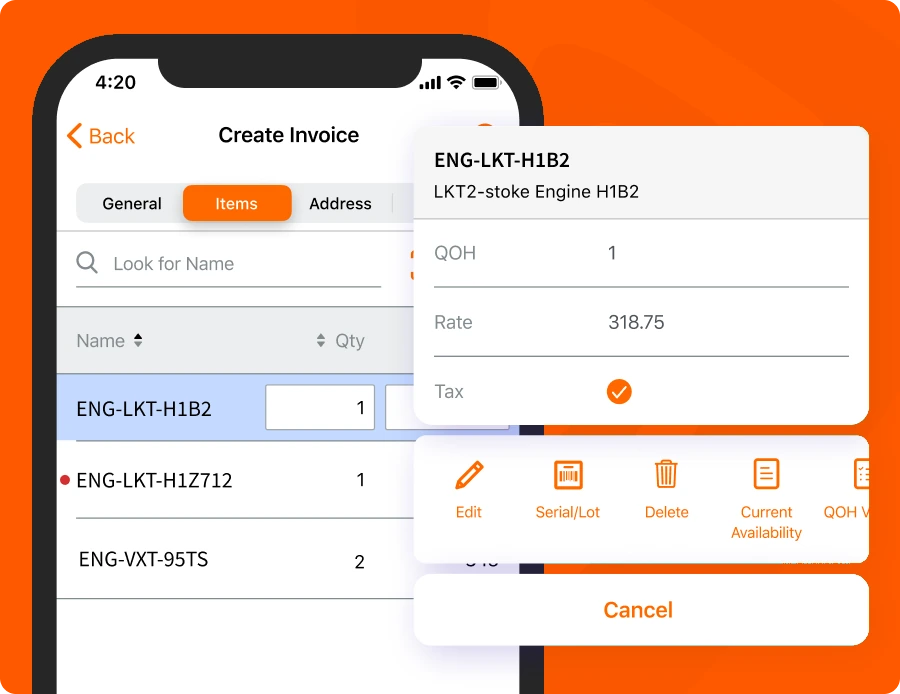The image size is (900, 694).
Task: Tap the quantity box for ENG-LKT-H1B2
Action: click(320, 407)
